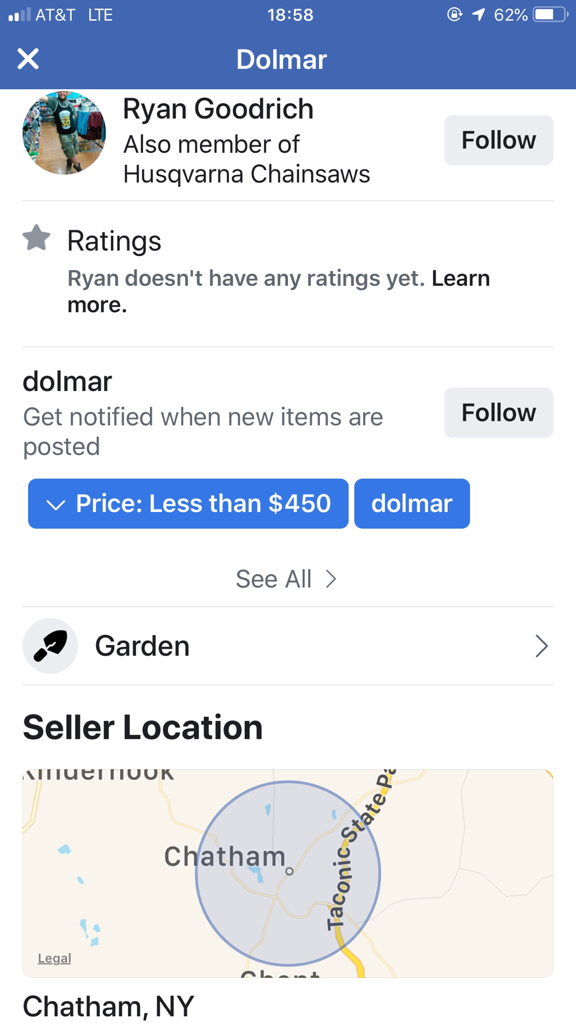The width and height of the screenshot is (576, 1024).
Task: Open the seller location map
Action: 288,873
